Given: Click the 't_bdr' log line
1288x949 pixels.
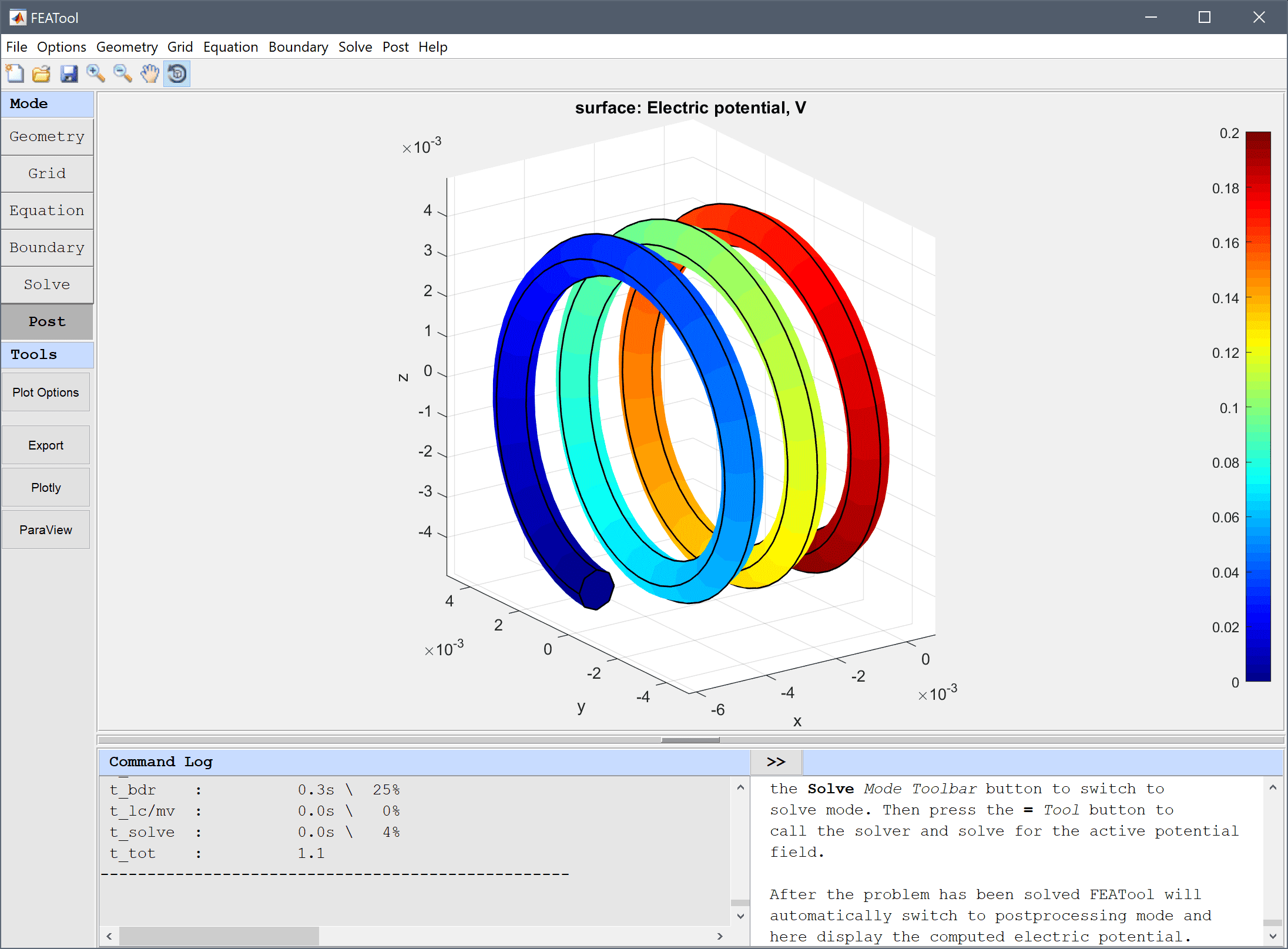Looking at the screenshot, I should pos(254,790).
